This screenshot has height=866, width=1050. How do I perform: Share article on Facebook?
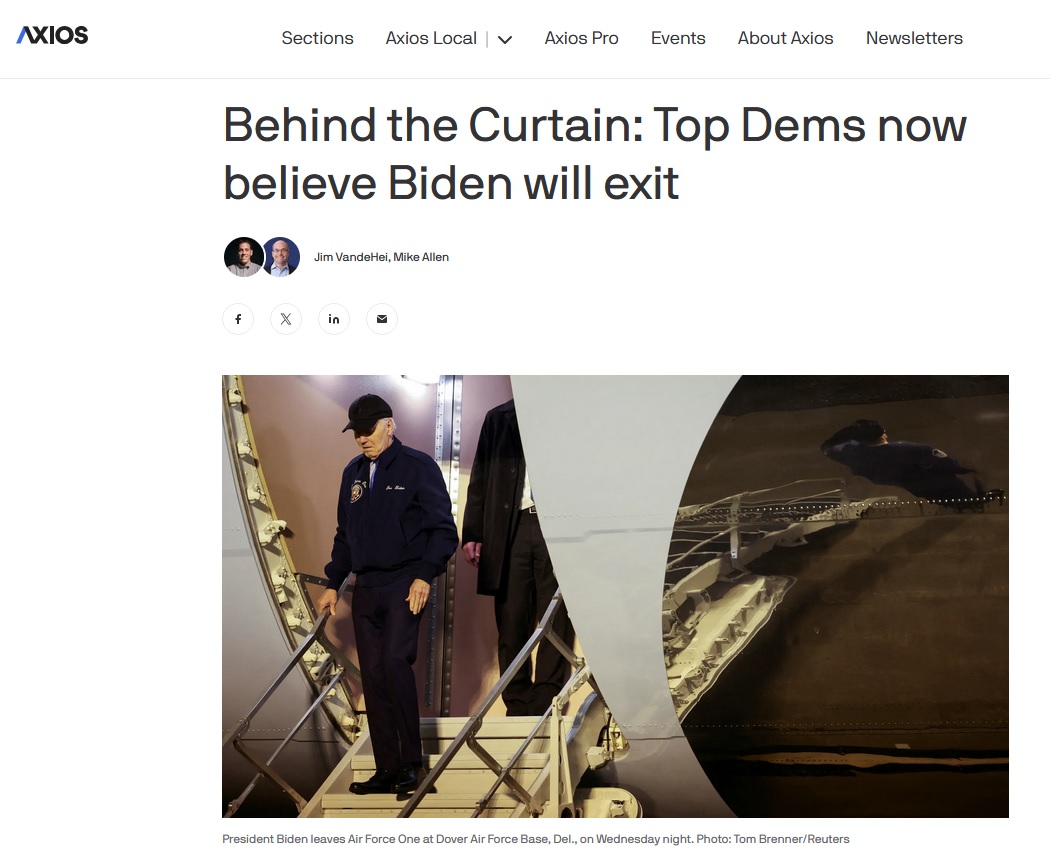[238, 319]
